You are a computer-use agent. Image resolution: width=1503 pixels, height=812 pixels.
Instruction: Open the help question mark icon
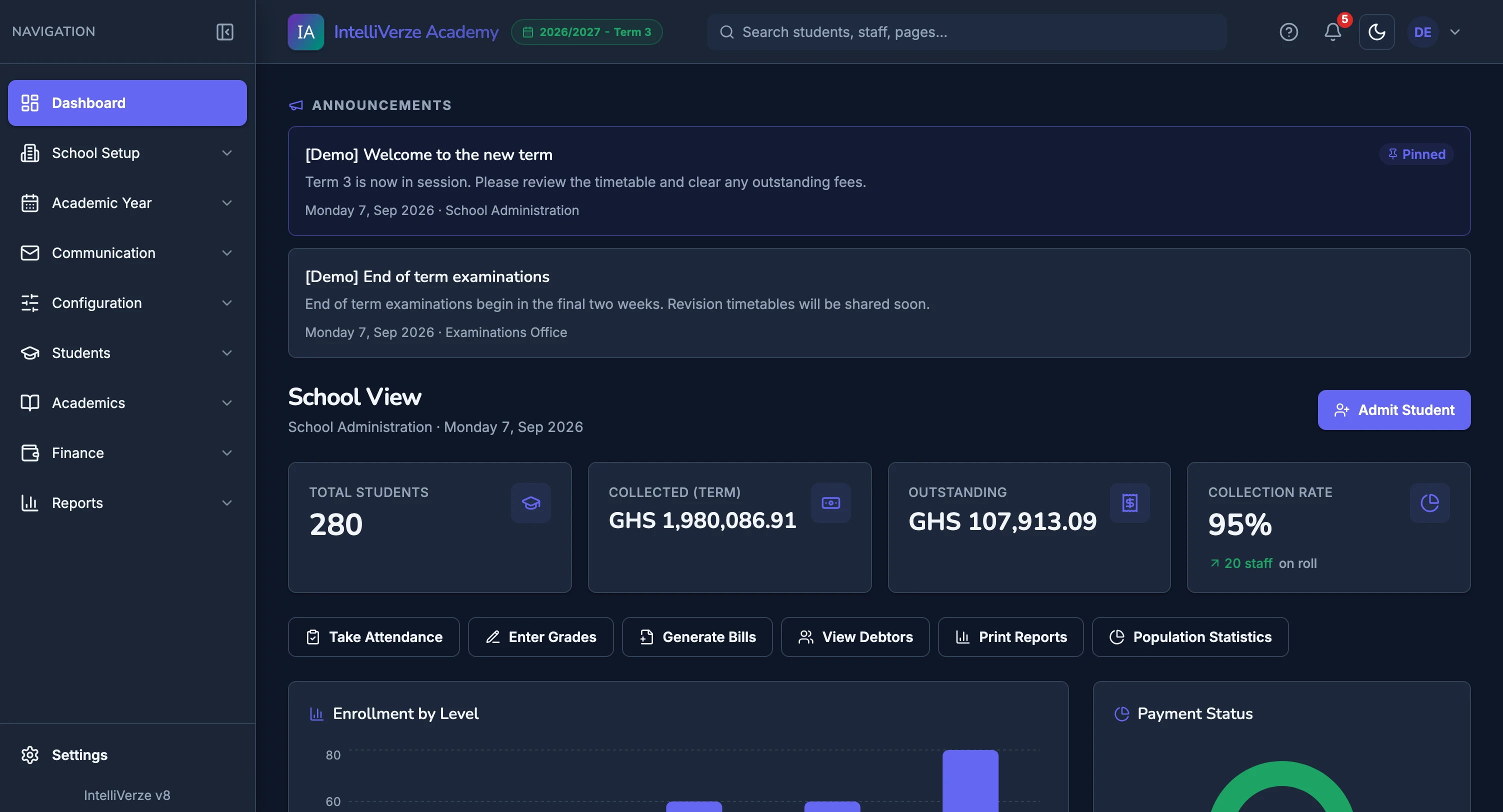1288,31
